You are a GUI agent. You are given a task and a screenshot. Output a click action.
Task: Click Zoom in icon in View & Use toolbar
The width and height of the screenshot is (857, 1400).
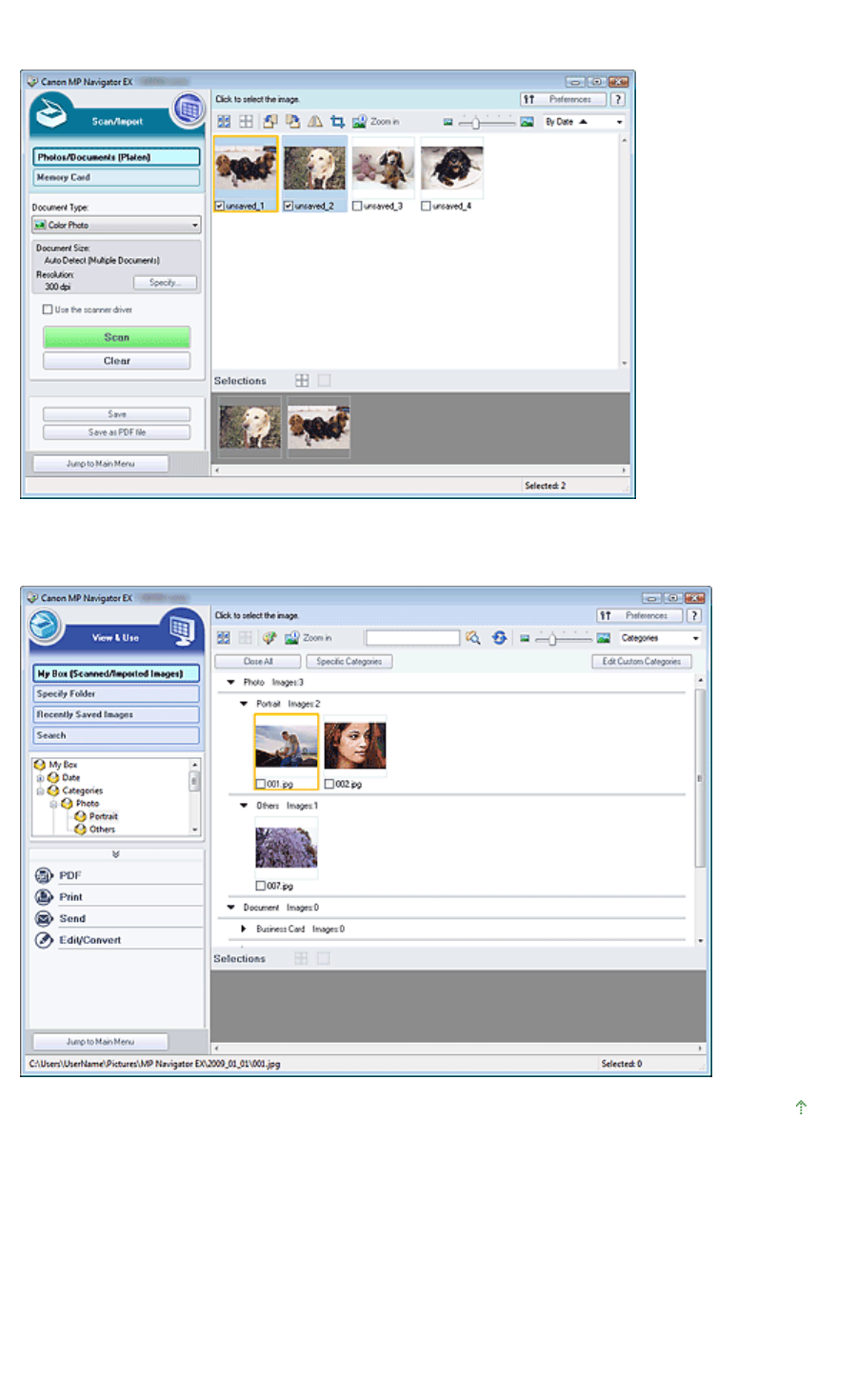point(291,638)
